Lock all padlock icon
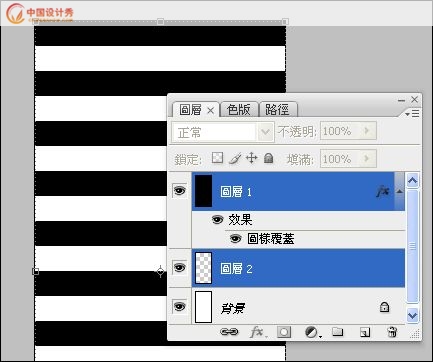 click(x=269, y=158)
